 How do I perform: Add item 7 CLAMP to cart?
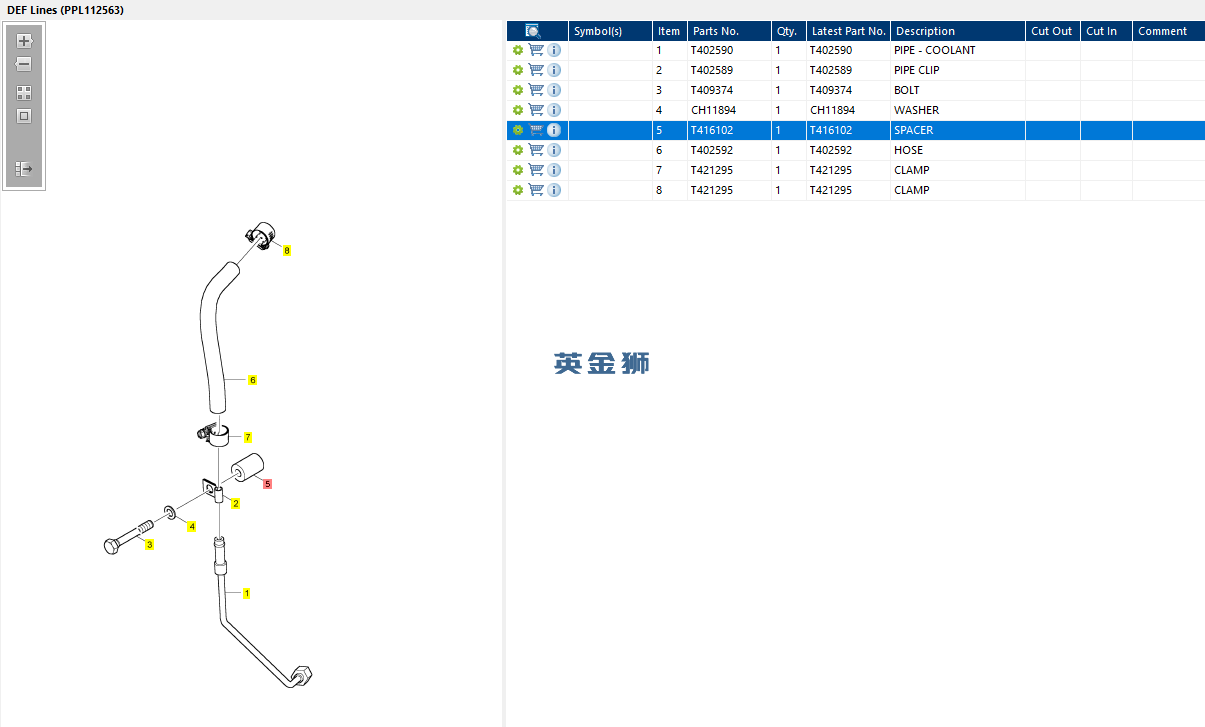[536, 170]
